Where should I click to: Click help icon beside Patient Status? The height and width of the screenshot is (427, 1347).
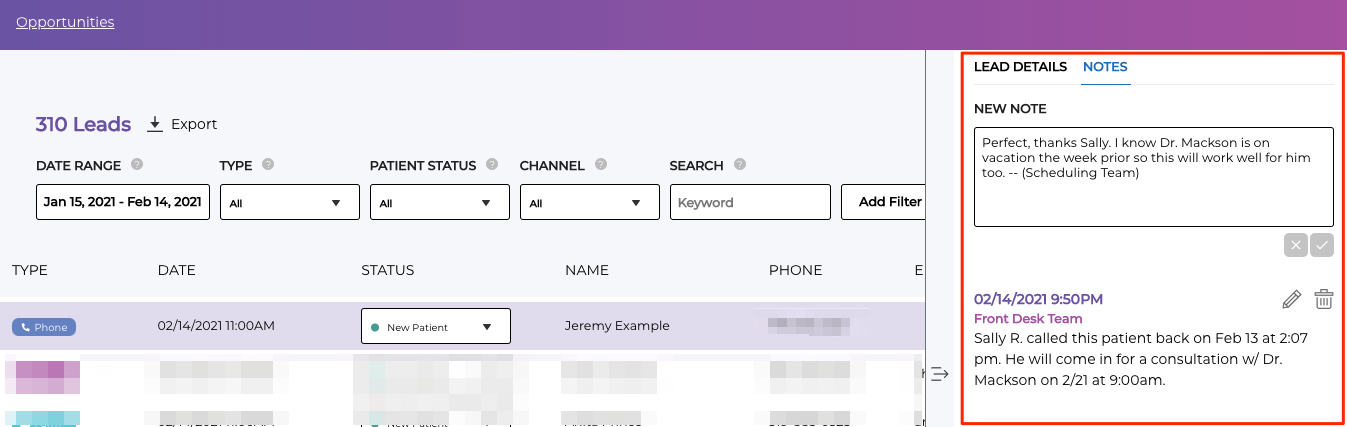[493, 165]
